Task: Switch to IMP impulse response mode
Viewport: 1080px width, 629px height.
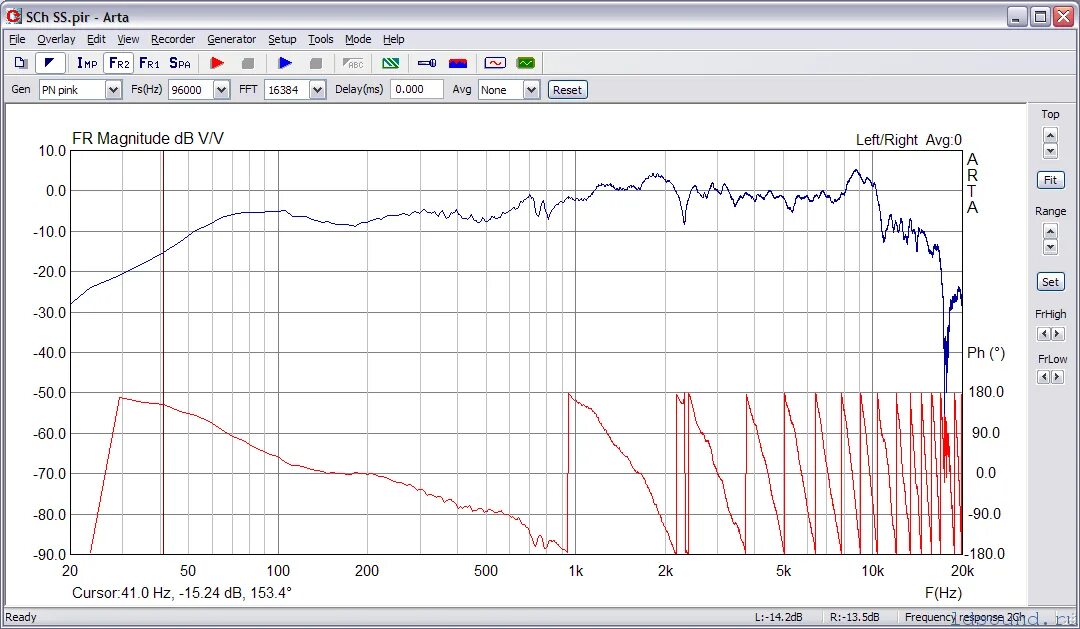Action: [87, 63]
